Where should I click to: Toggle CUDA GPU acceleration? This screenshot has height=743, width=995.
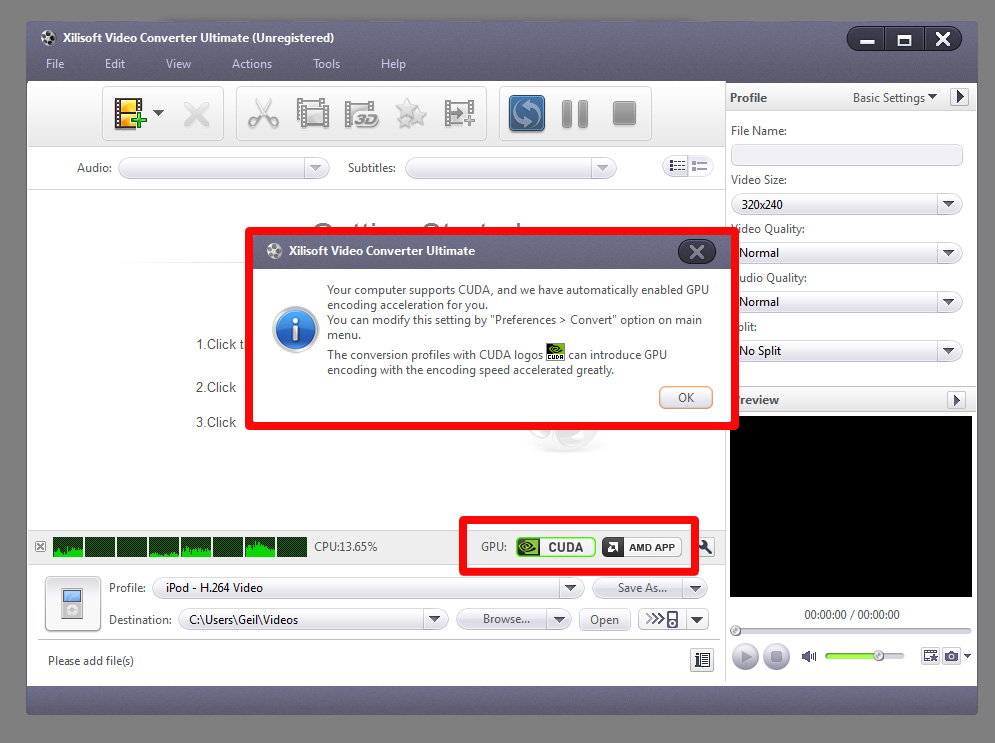pos(555,547)
